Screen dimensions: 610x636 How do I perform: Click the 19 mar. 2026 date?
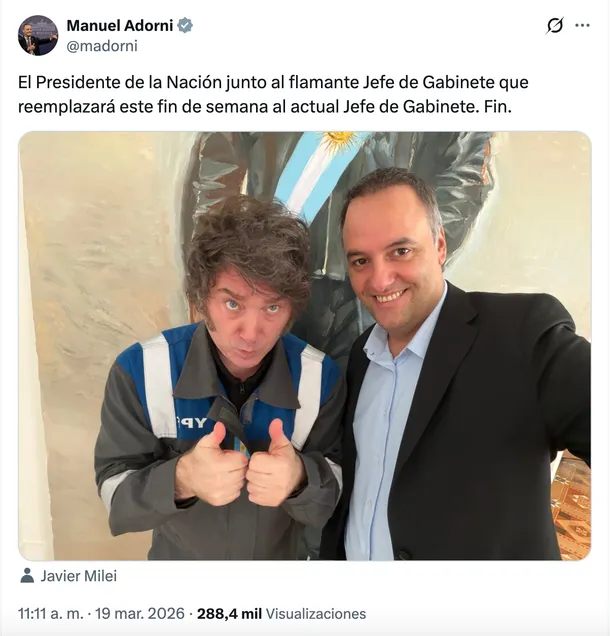[x=140, y=614]
